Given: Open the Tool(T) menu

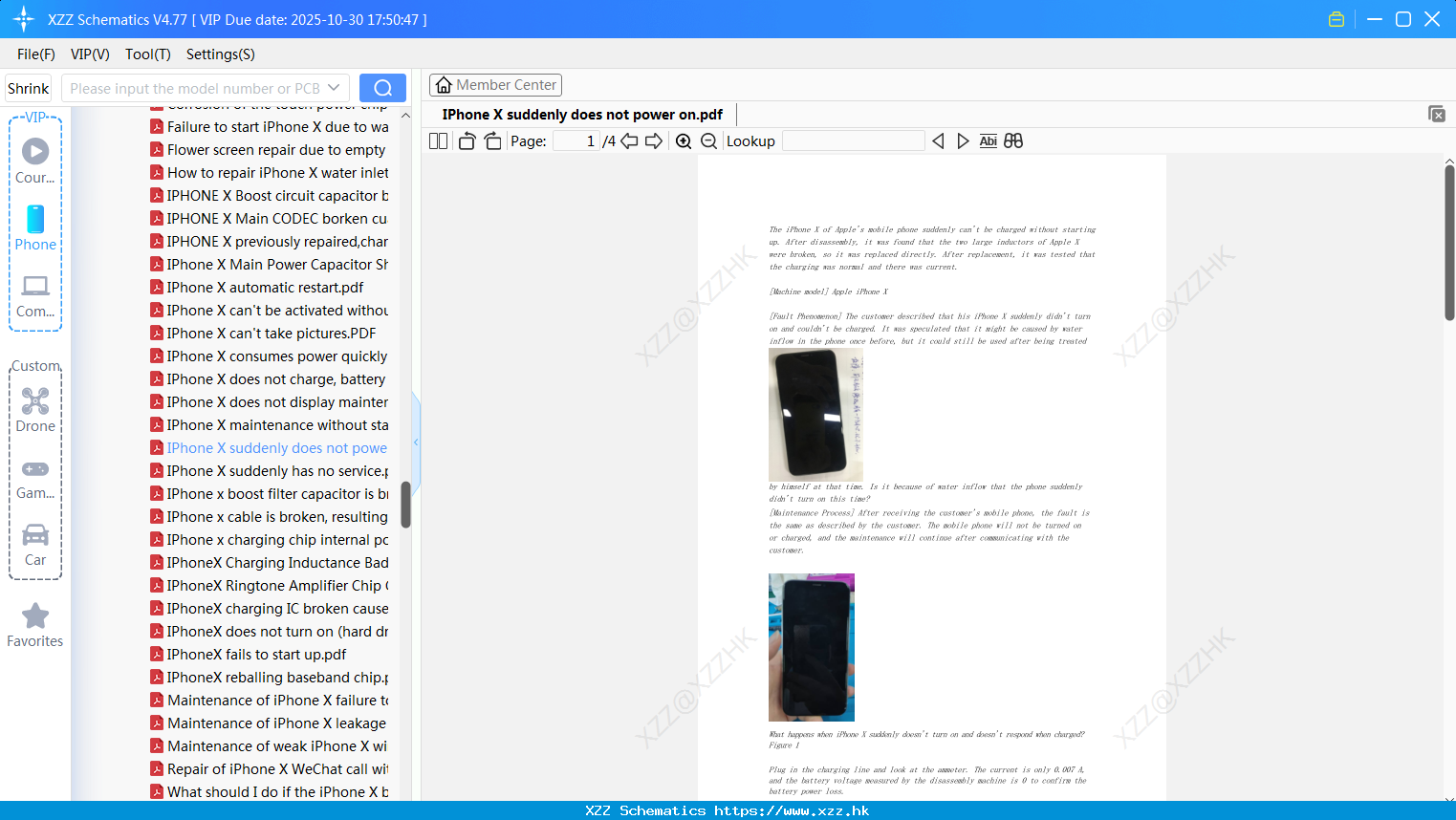Looking at the screenshot, I should [x=148, y=54].
